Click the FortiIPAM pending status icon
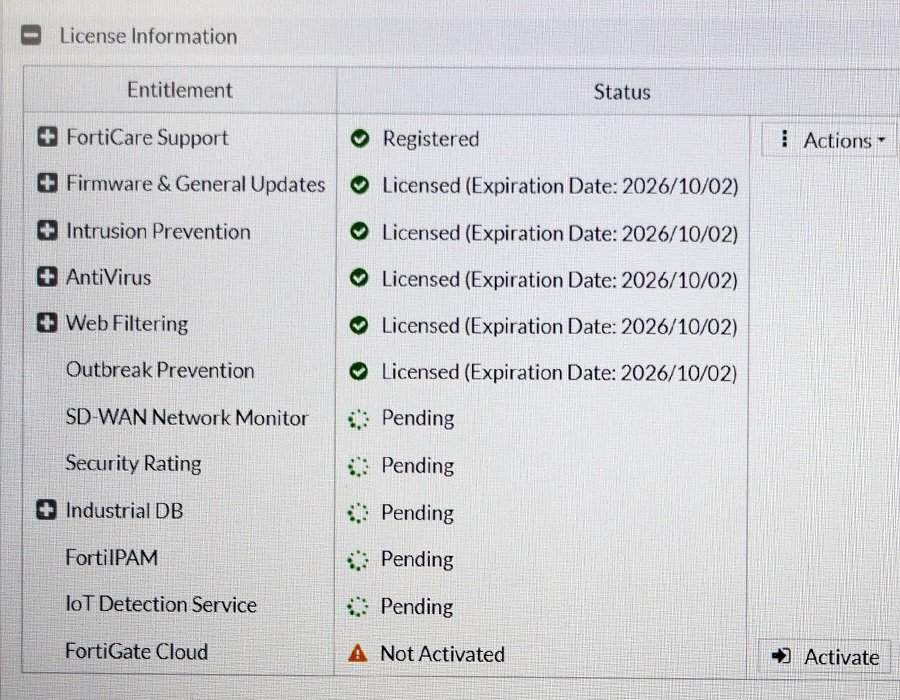The image size is (900, 700). (x=358, y=559)
